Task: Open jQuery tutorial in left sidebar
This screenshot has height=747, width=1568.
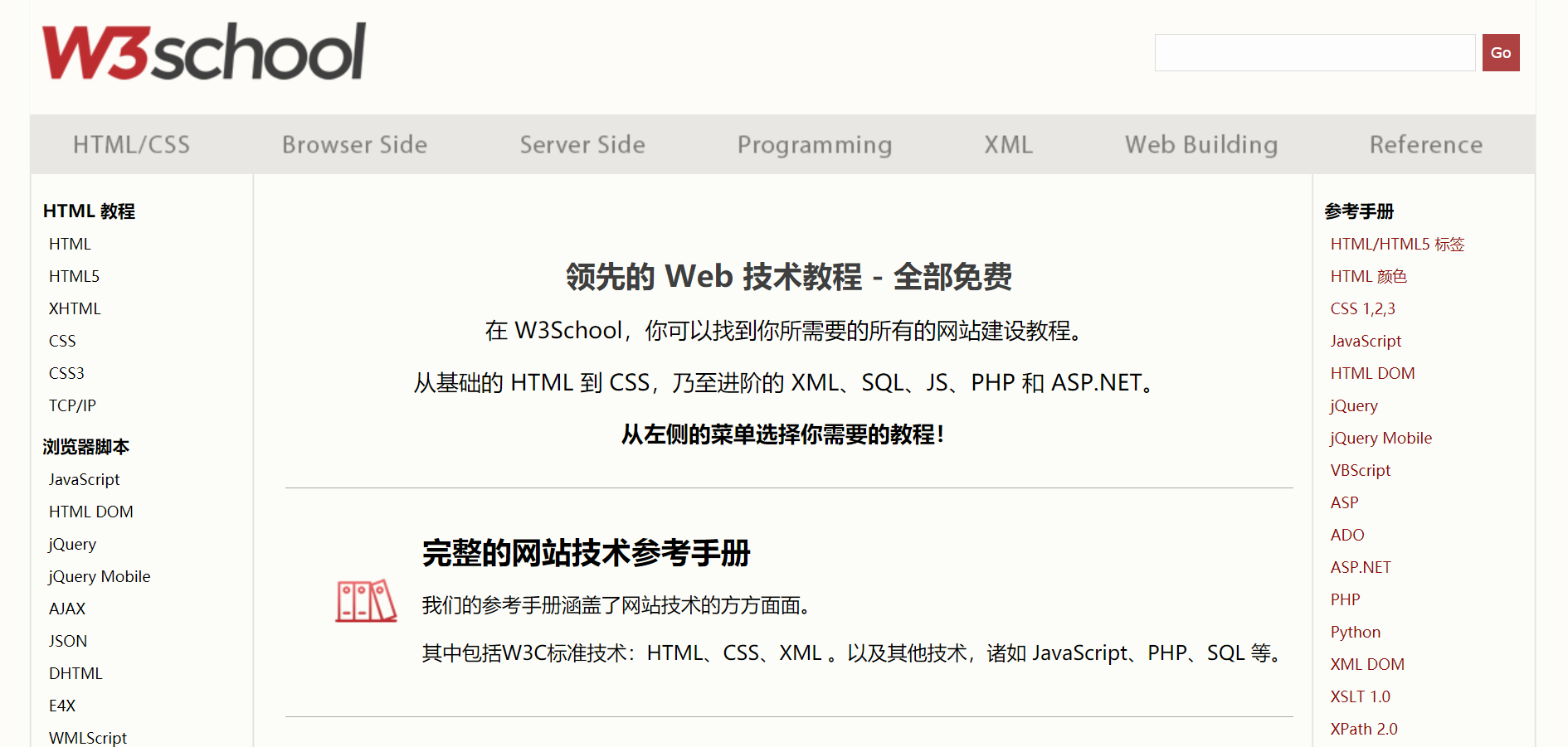Action: point(72,545)
